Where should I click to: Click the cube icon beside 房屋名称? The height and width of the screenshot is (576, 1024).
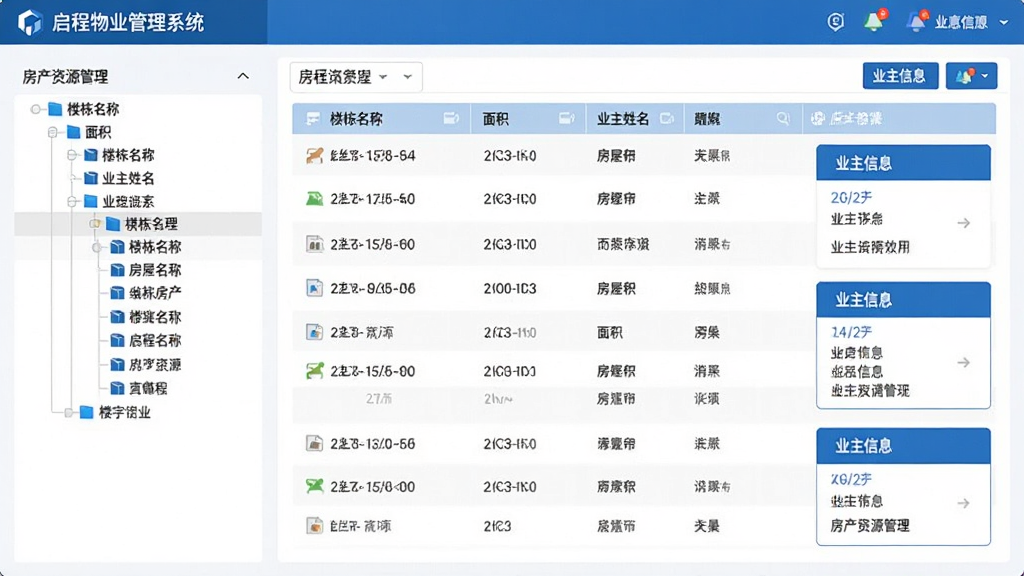117,270
